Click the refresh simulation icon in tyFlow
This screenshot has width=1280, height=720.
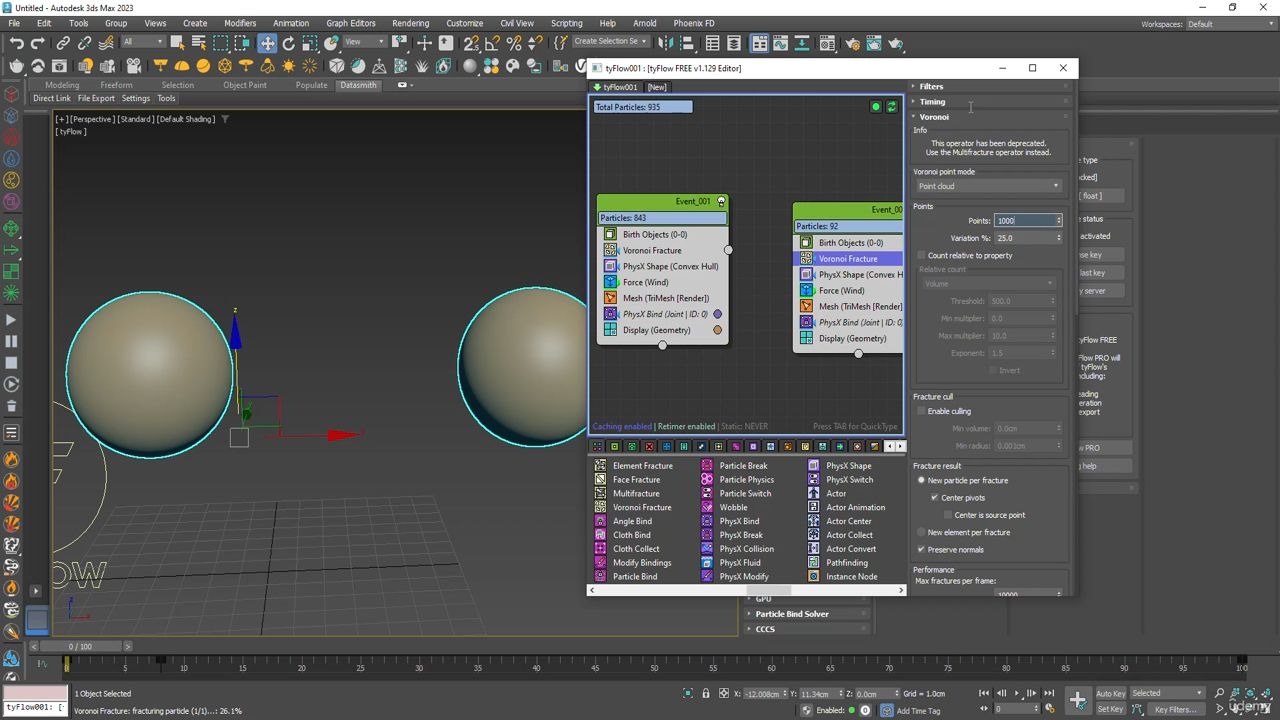click(x=891, y=107)
